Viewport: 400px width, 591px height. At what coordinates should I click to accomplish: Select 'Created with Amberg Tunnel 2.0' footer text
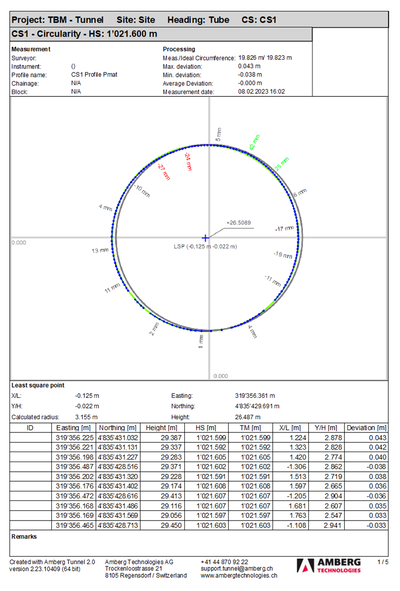(52, 562)
